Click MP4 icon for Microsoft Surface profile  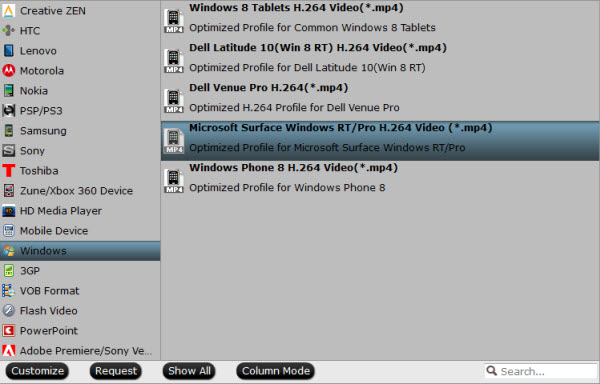174,141
